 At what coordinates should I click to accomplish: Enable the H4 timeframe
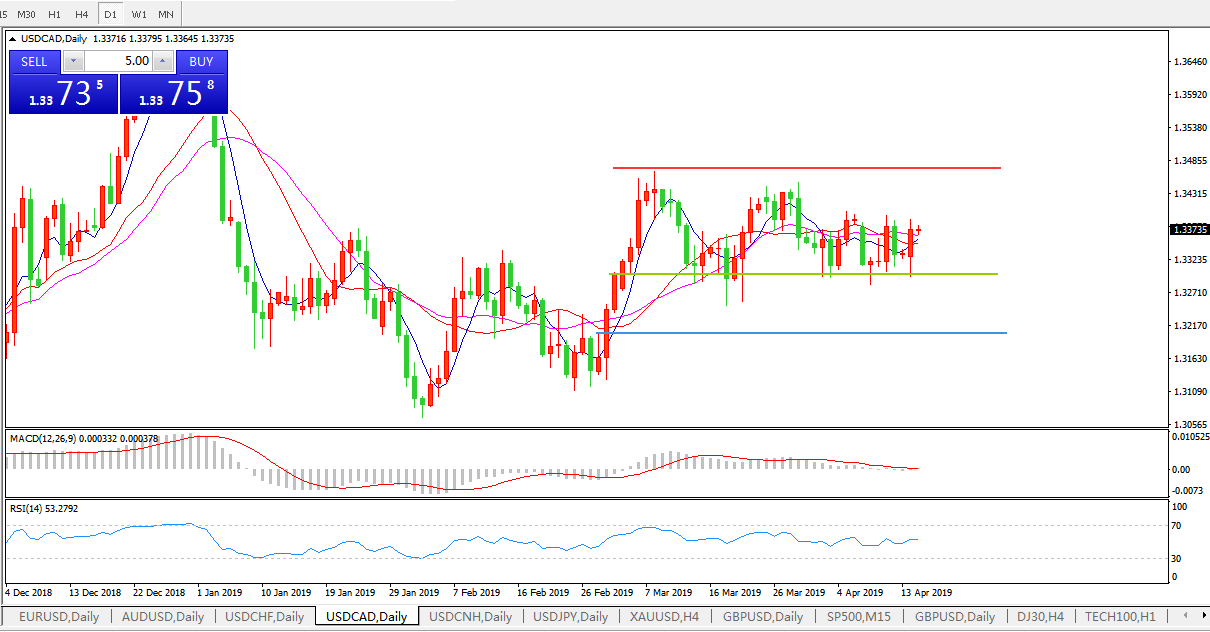click(x=81, y=14)
